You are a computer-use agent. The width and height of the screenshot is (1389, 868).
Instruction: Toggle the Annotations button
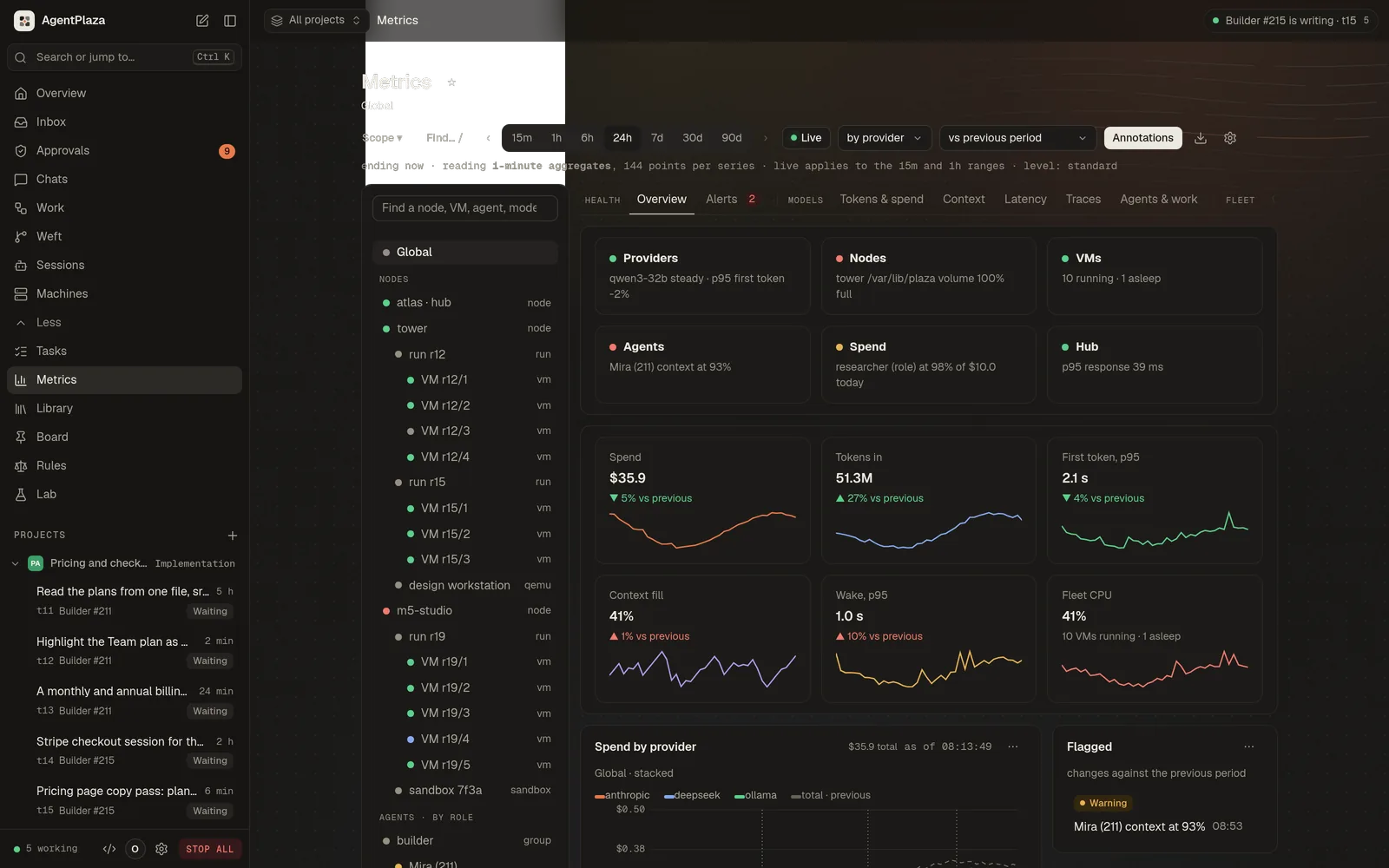pos(1142,138)
